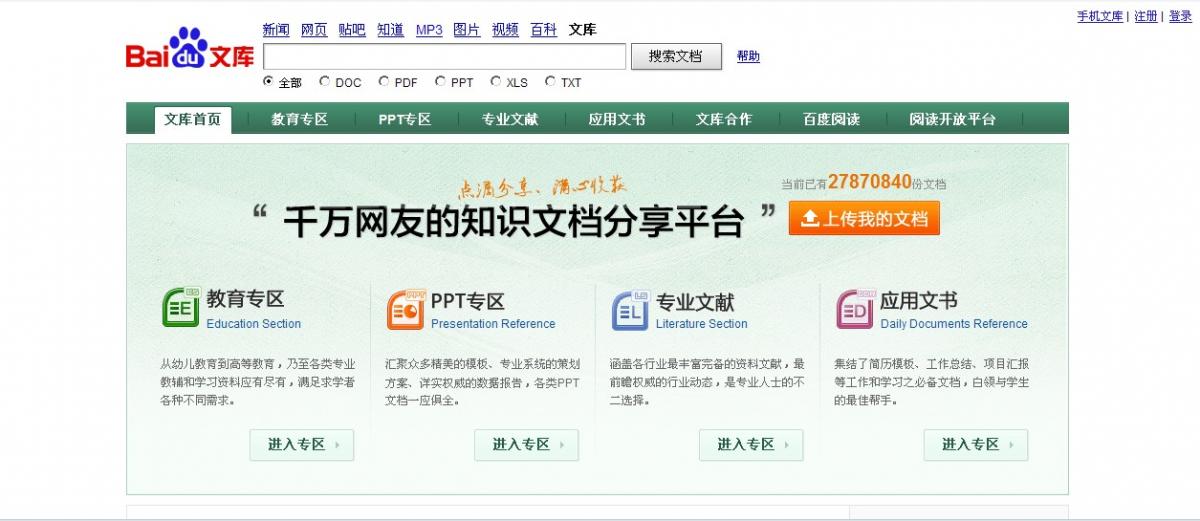Open the 百度阅读 navigation tab
Viewport: 1200px width, 521px height.
tap(831, 119)
